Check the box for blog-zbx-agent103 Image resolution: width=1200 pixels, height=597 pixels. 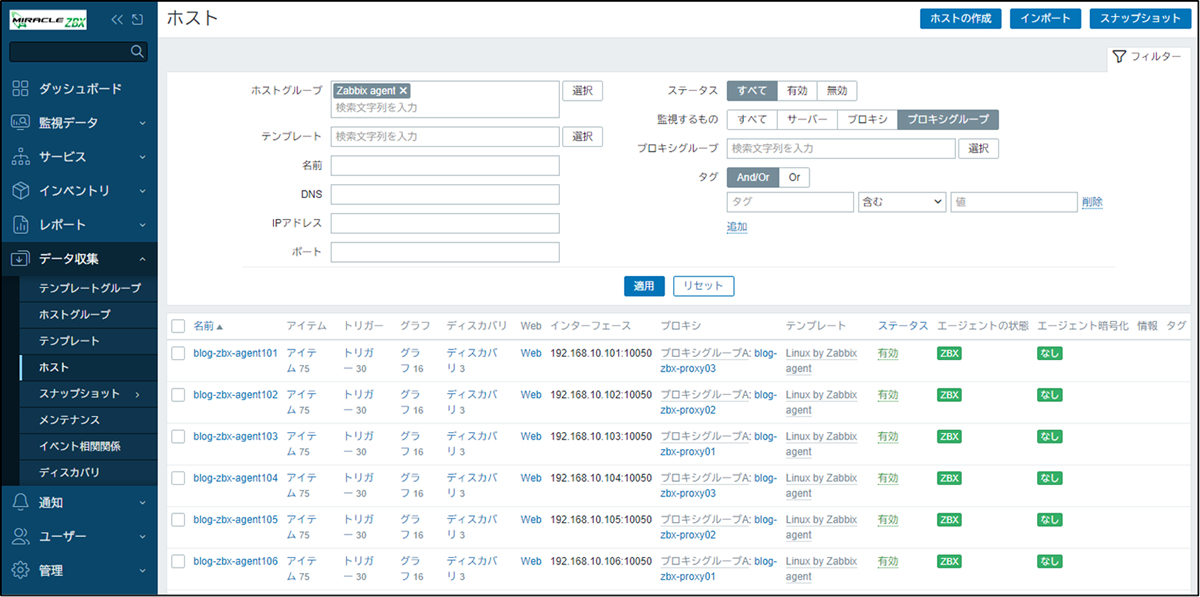point(178,437)
